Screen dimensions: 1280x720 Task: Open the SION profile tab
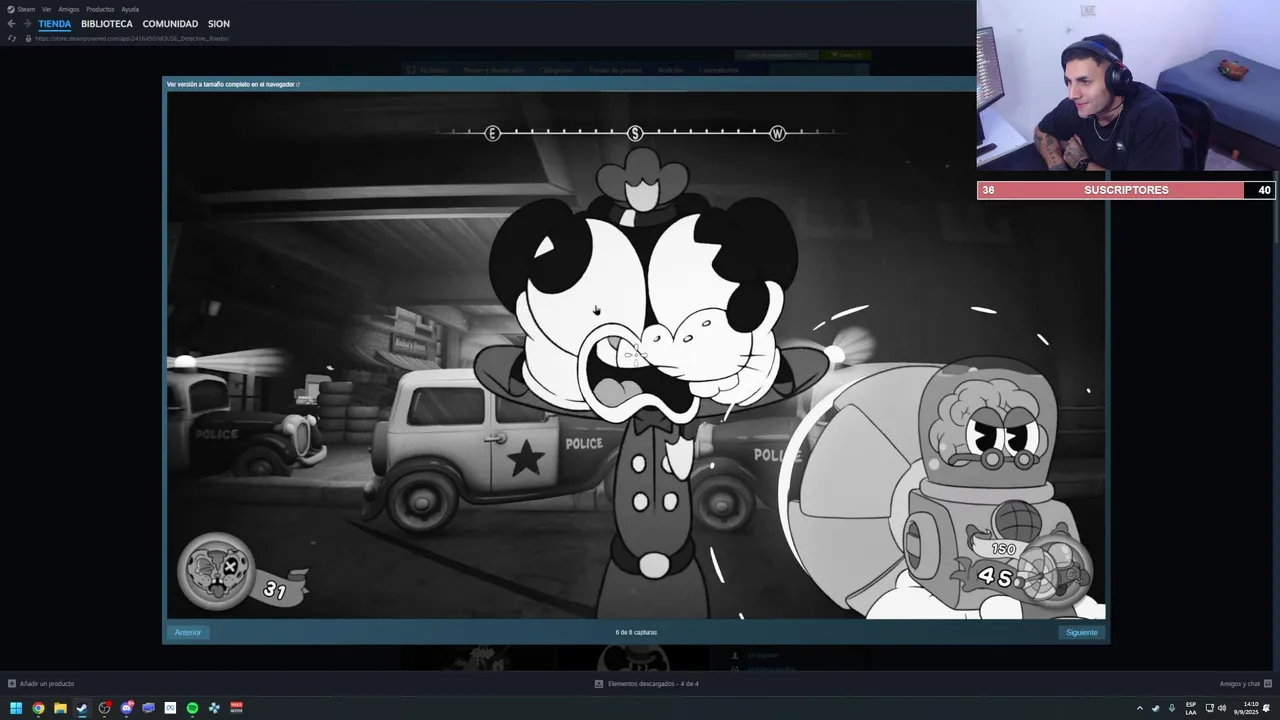[x=219, y=24]
